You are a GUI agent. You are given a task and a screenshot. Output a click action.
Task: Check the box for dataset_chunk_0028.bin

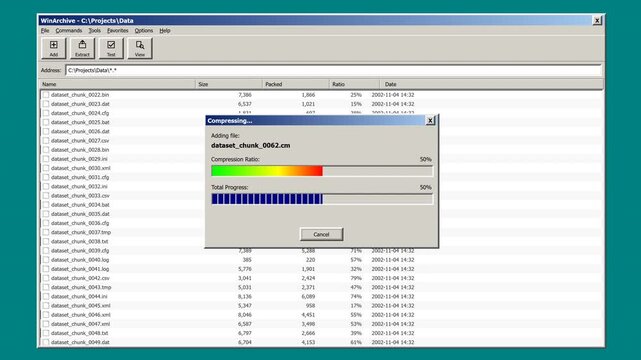coord(46,150)
